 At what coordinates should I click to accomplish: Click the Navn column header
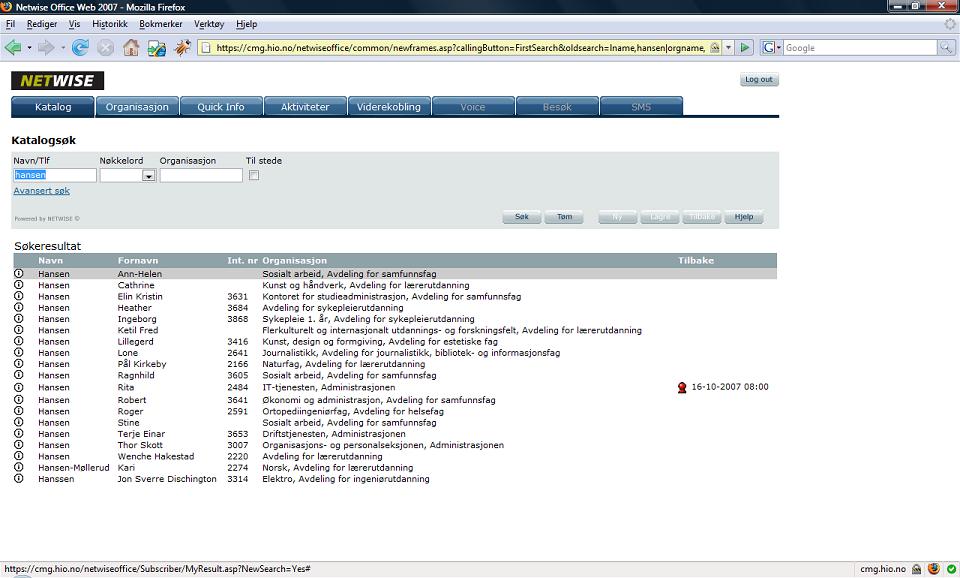pos(50,260)
